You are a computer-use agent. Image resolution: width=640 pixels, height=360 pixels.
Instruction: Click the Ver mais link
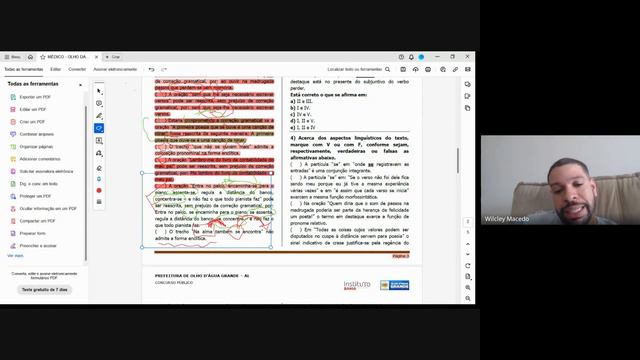(x=16, y=256)
